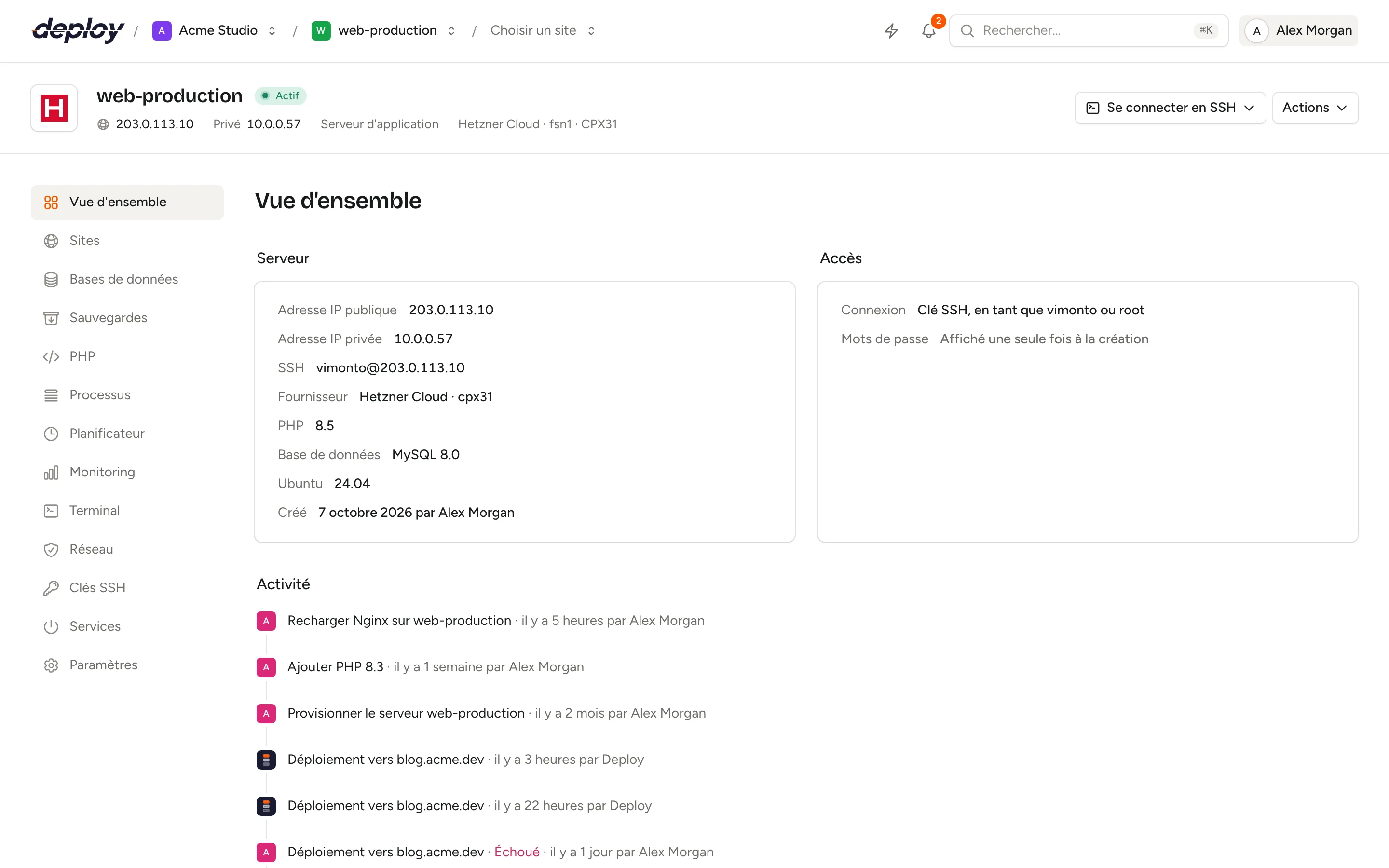This screenshot has height=868, width=1389.
Task: Click the deploy logo
Action: click(x=78, y=30)
